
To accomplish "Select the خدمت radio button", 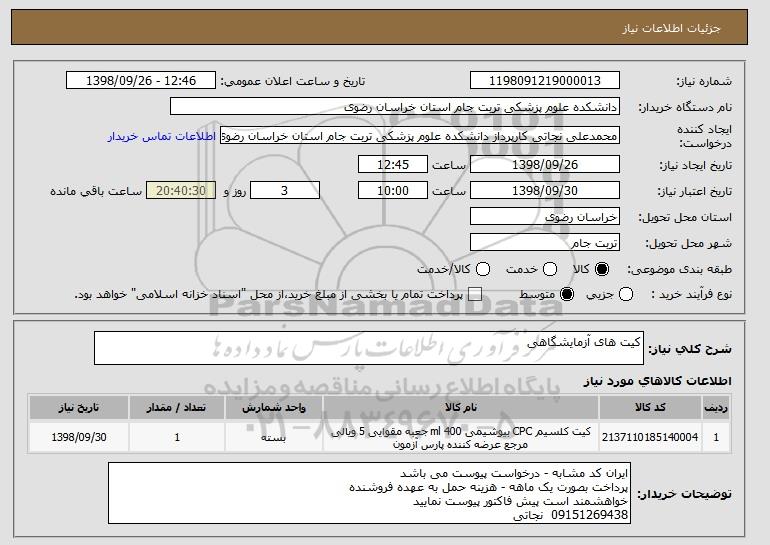I will (x=550, y=269).
